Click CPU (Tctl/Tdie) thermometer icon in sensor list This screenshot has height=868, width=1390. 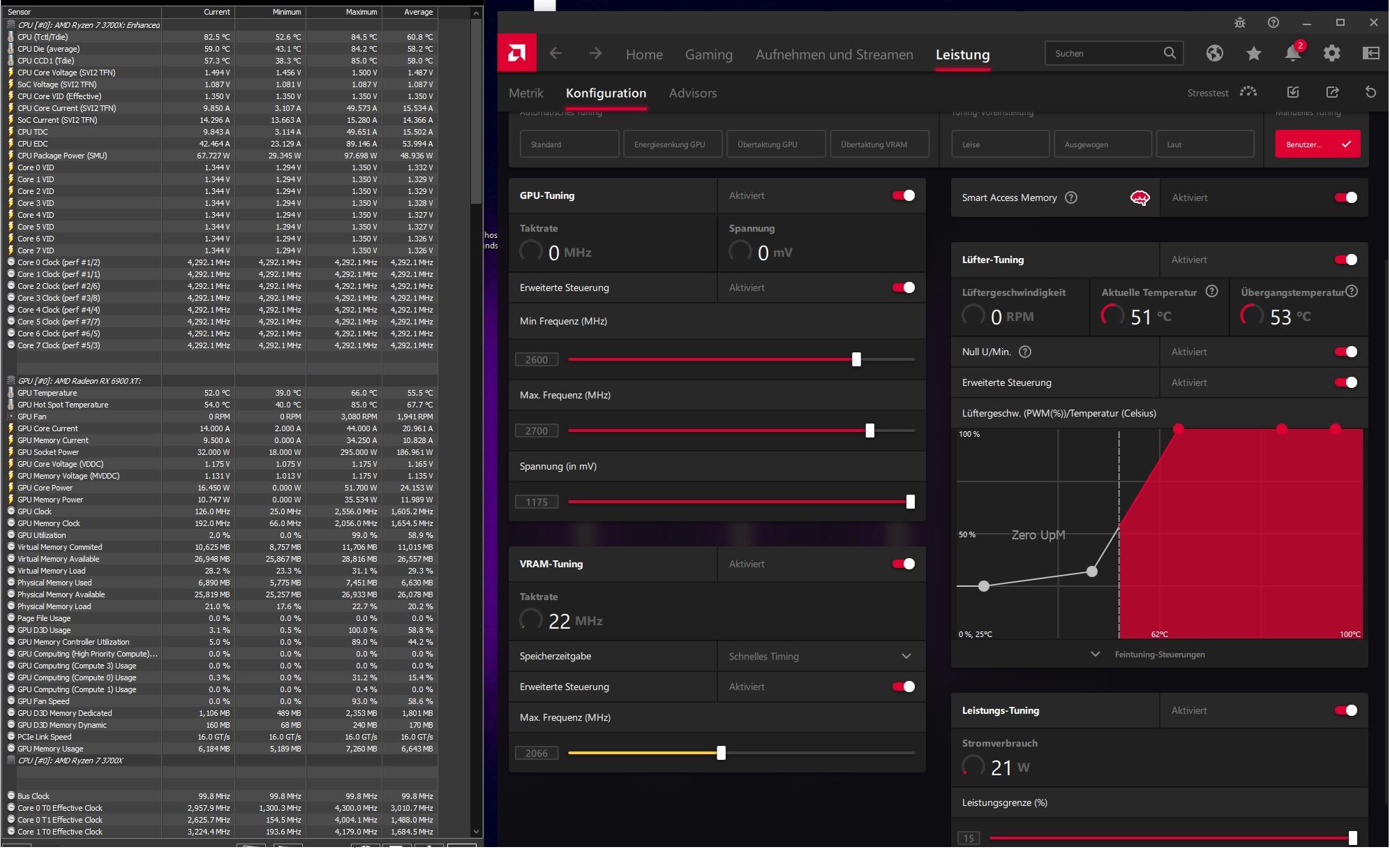(x=10, y=37)
